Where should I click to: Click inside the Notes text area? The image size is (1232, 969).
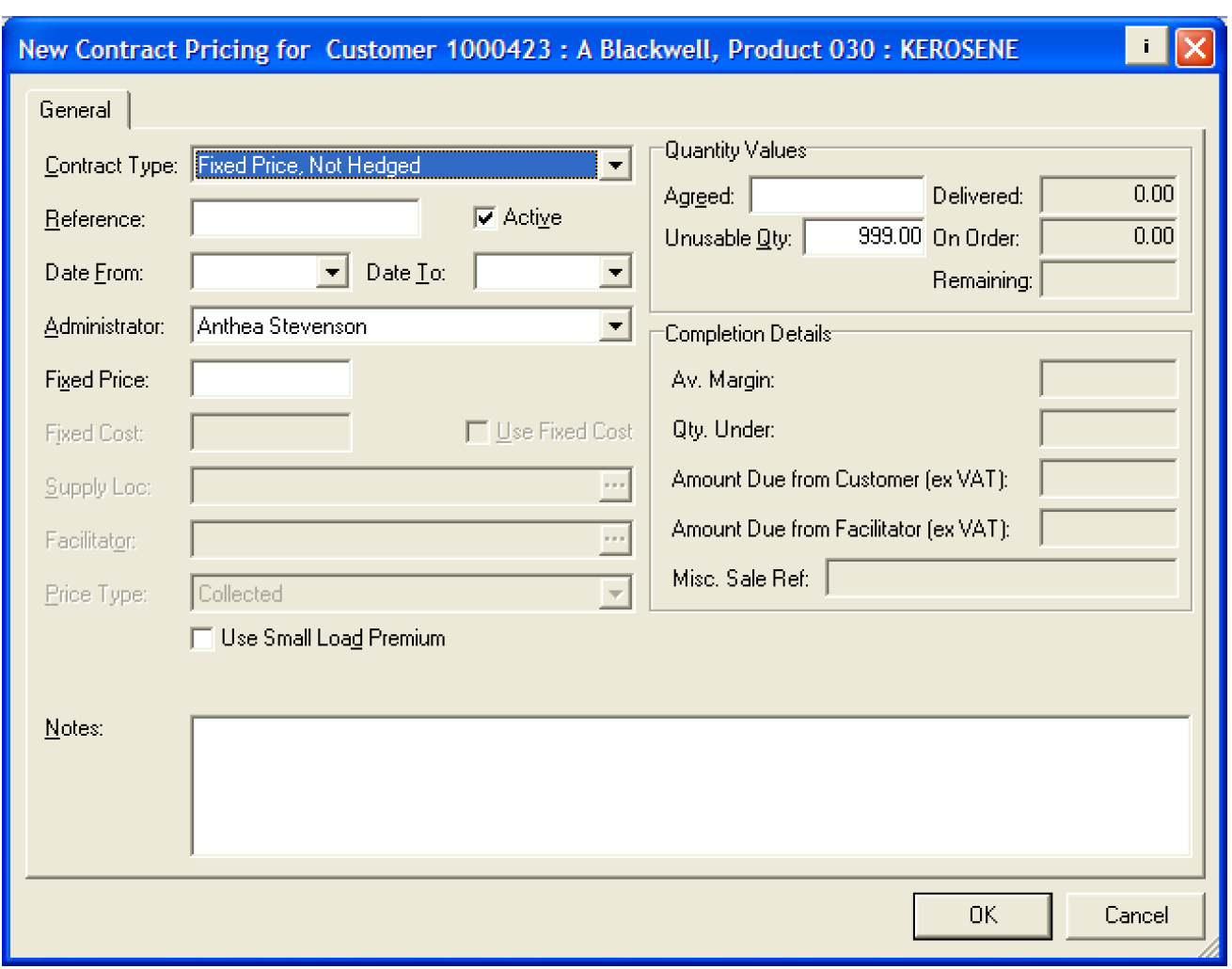[689, 786]
